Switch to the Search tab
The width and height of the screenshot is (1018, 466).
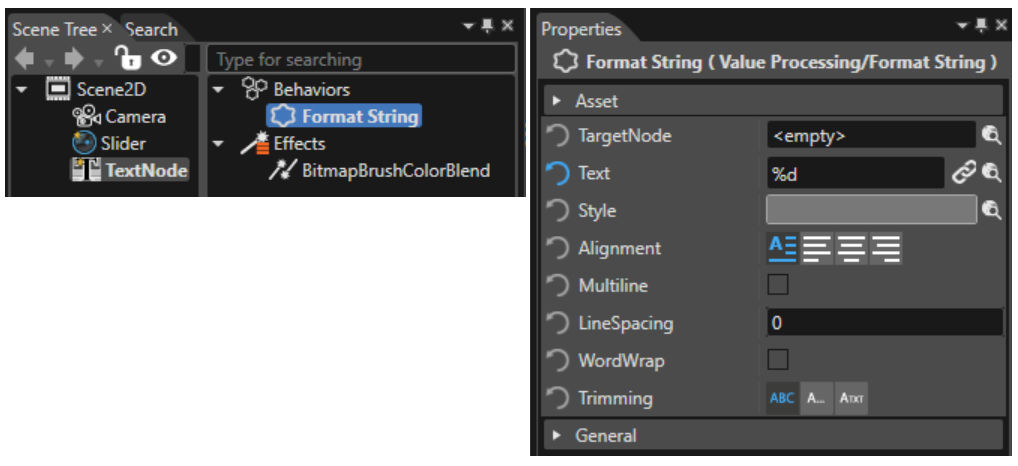151,30
